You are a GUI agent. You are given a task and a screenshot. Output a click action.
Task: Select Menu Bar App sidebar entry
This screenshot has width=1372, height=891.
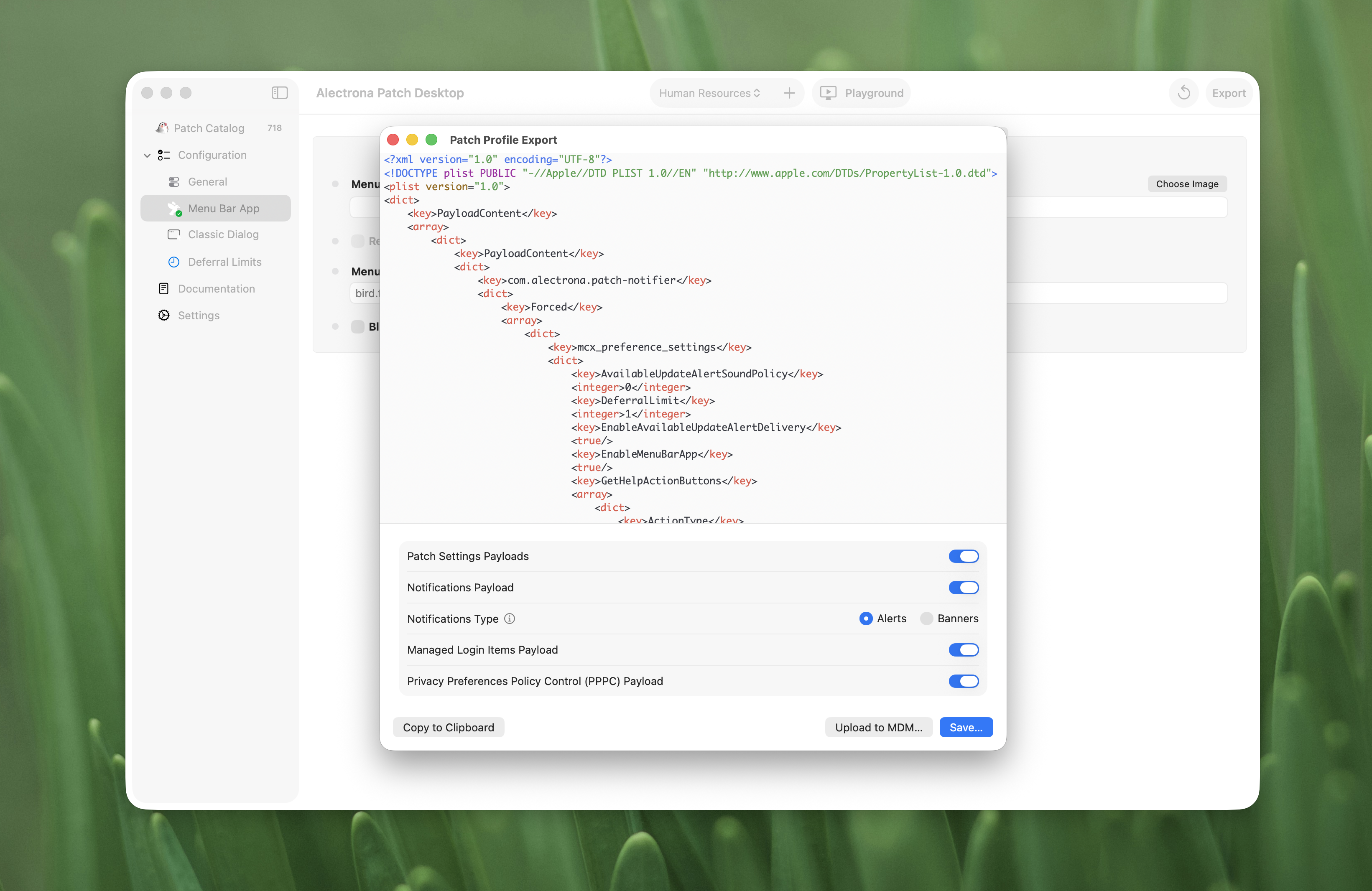[x=216, y=208]
